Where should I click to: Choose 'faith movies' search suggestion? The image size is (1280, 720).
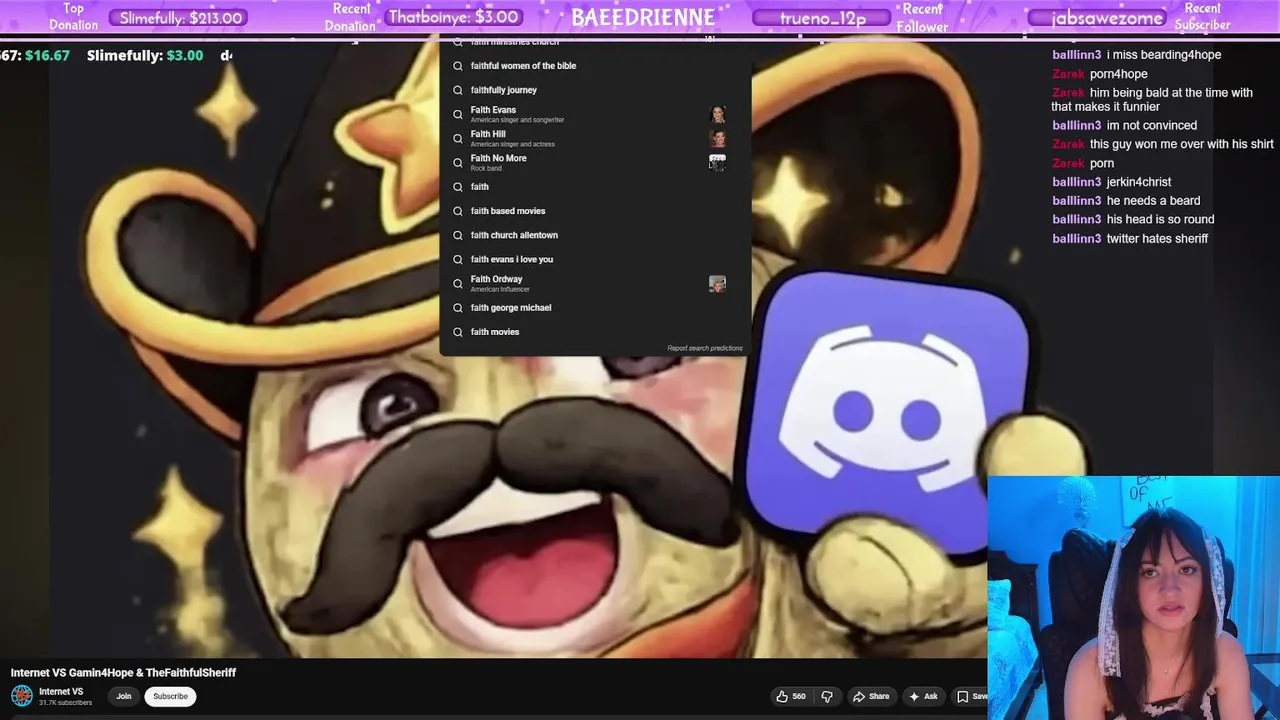[595, 332]
